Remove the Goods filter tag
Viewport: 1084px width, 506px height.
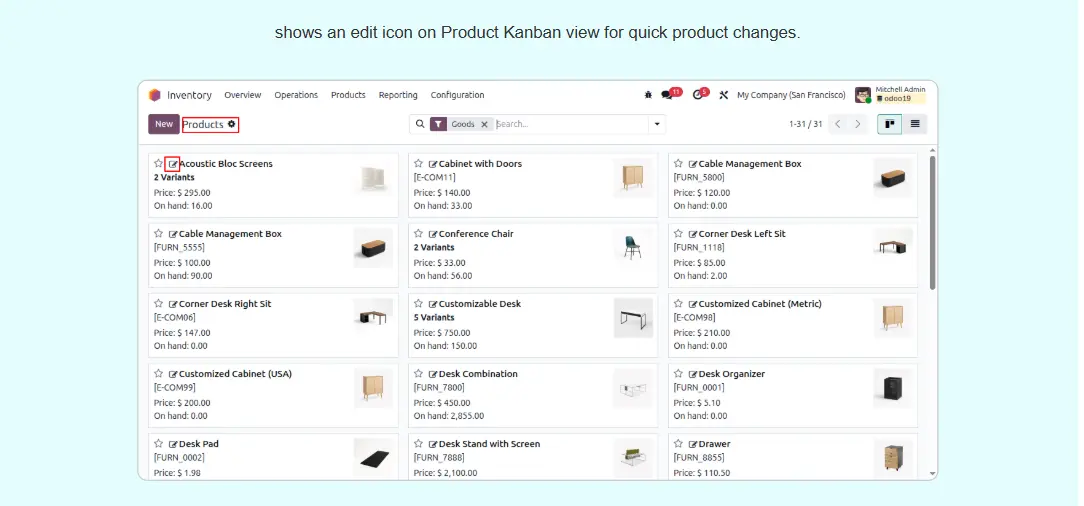point(484,124)
